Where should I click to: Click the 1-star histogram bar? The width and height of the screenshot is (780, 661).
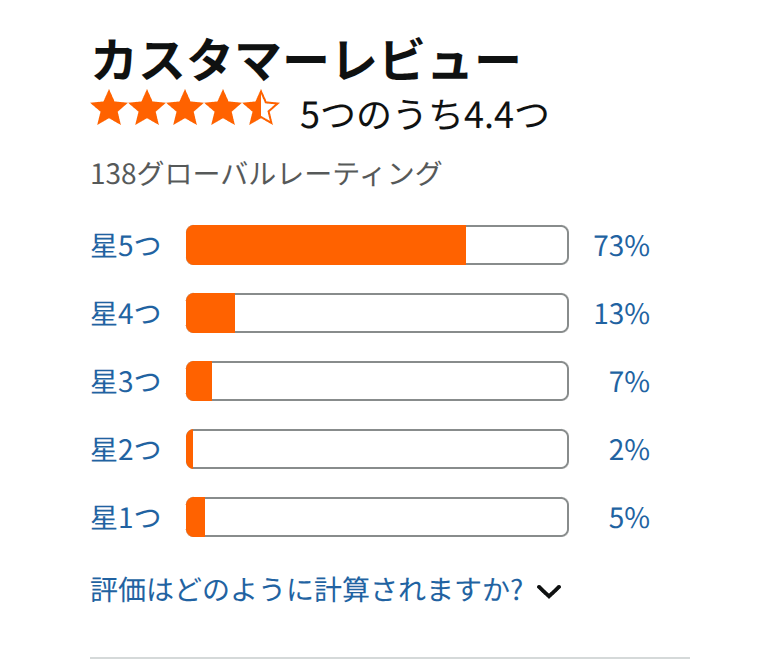(377, 517)
